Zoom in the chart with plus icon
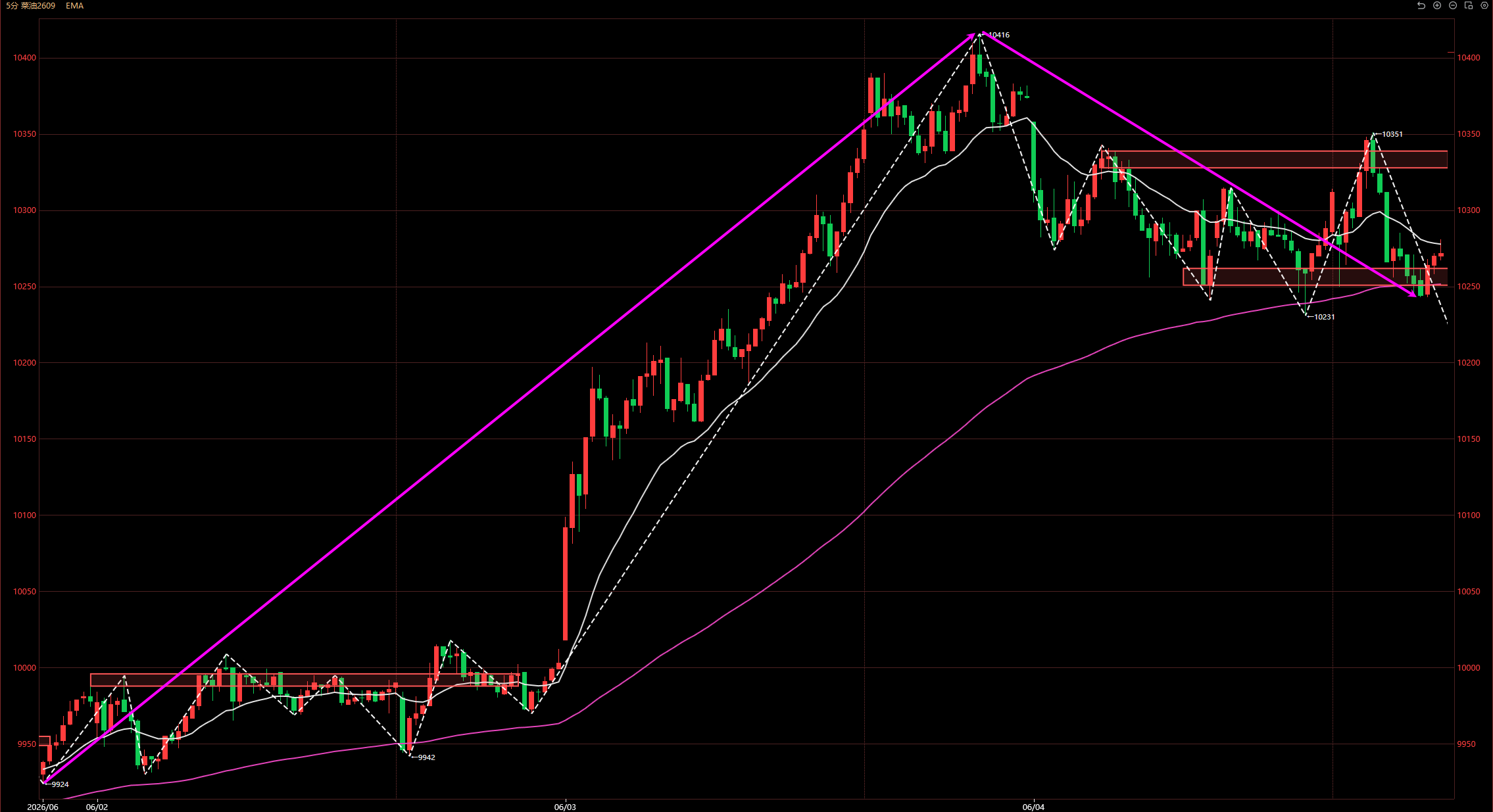 [x=1437, y=5]
